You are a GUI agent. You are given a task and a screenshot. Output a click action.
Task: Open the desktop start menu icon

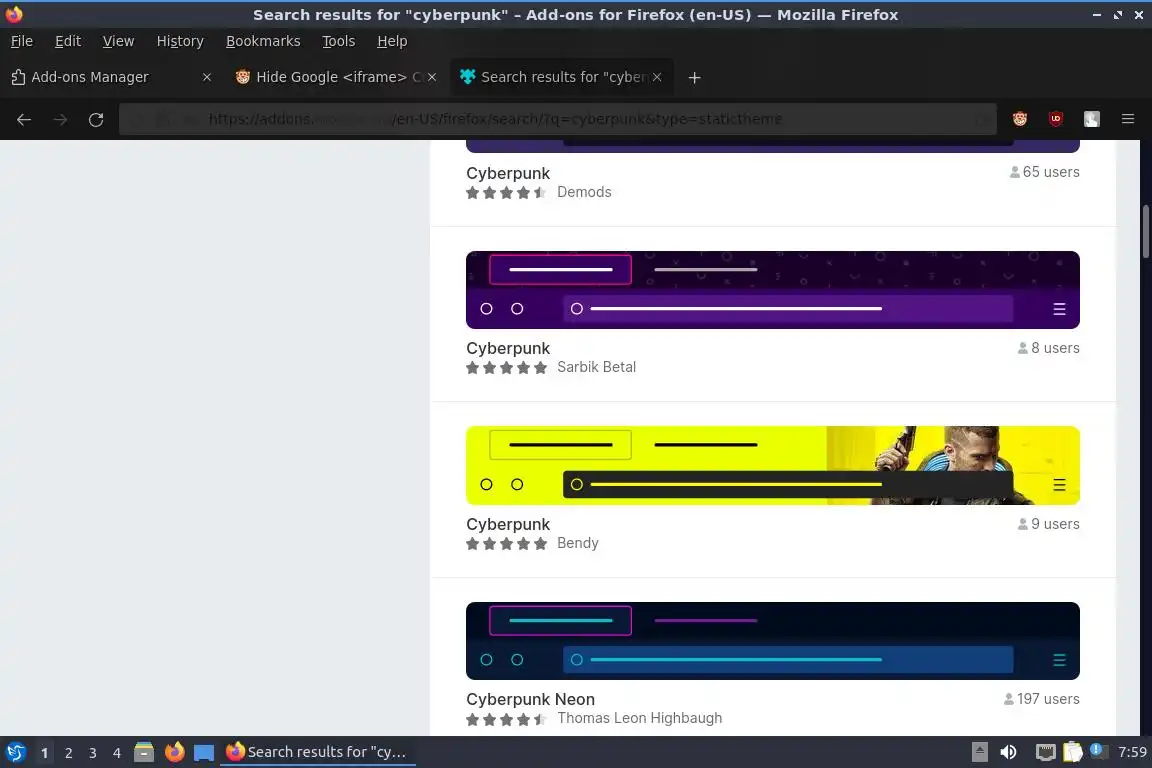(x=15, y=752)
